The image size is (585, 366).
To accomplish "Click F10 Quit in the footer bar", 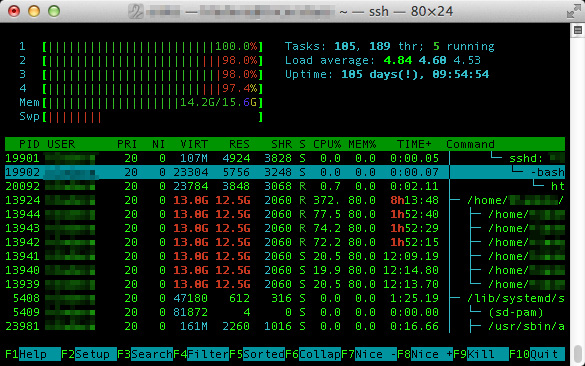I will coord(536,354).
